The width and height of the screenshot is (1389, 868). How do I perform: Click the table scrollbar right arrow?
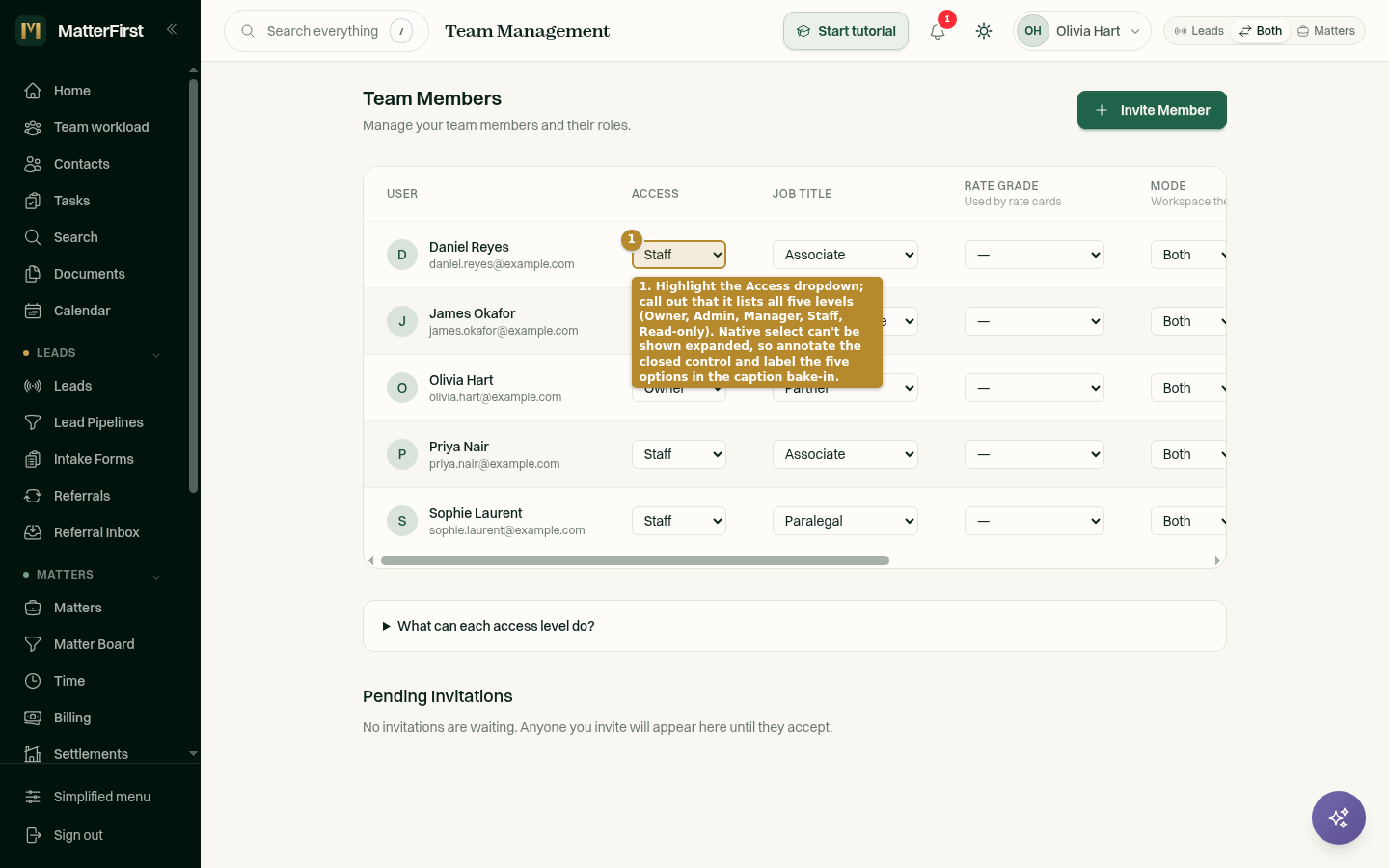pos(1217,560)
